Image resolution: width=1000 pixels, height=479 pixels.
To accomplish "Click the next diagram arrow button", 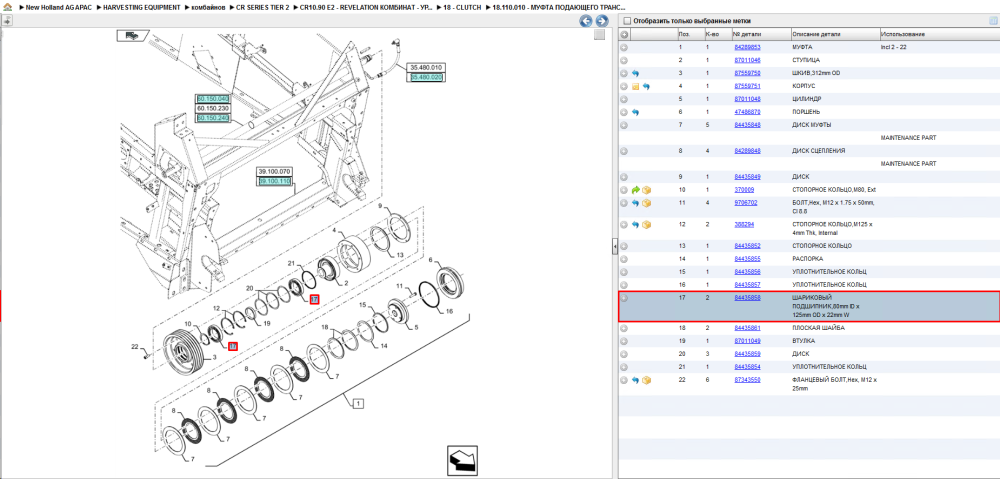I will tap(600, 21).
